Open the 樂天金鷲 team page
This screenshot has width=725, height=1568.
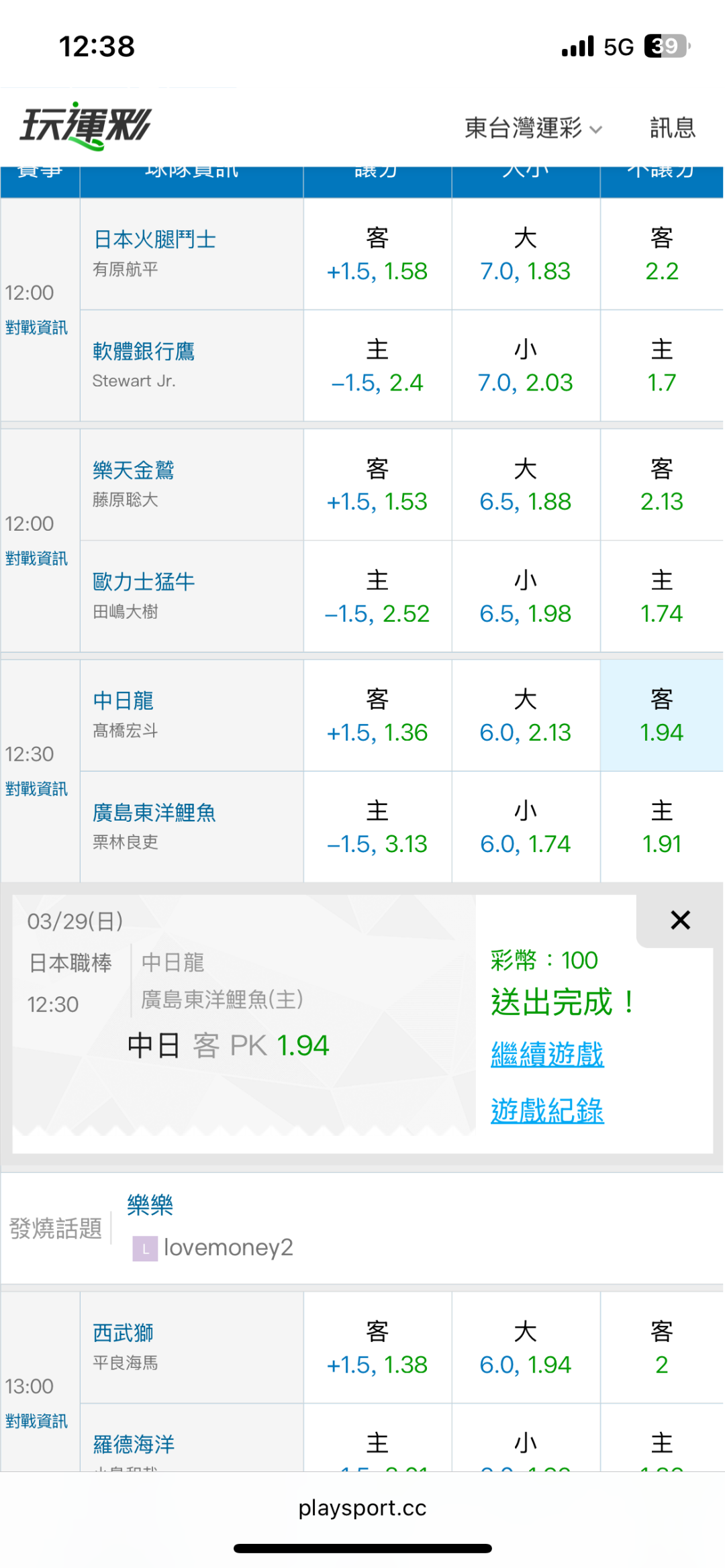click(x=133, y=470)
